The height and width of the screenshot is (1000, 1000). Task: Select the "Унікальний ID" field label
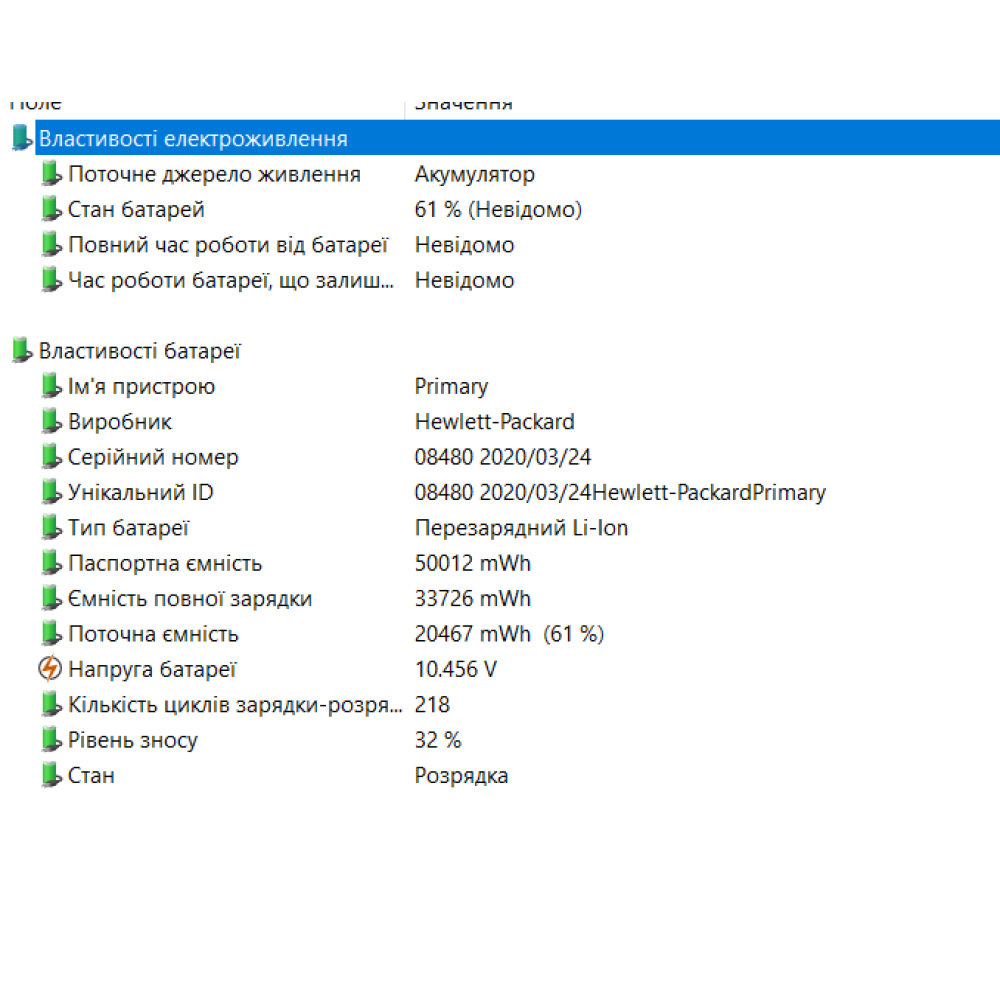[x=140, y=493]
